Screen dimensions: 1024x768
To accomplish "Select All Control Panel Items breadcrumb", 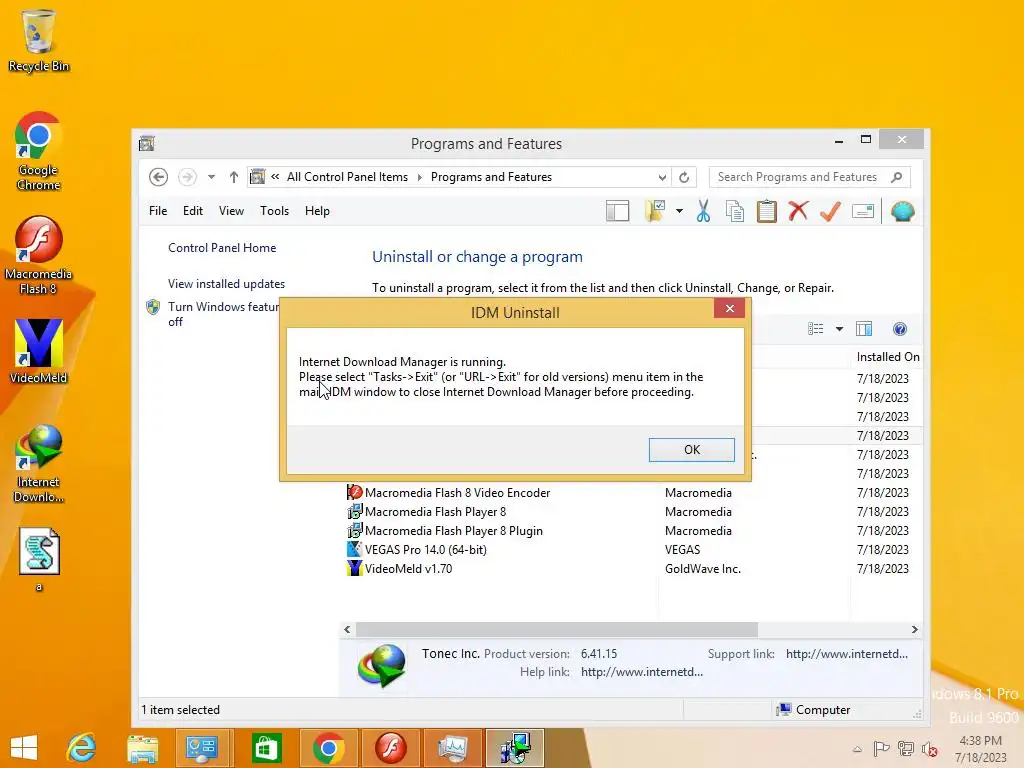I will [x=347, y=177].
